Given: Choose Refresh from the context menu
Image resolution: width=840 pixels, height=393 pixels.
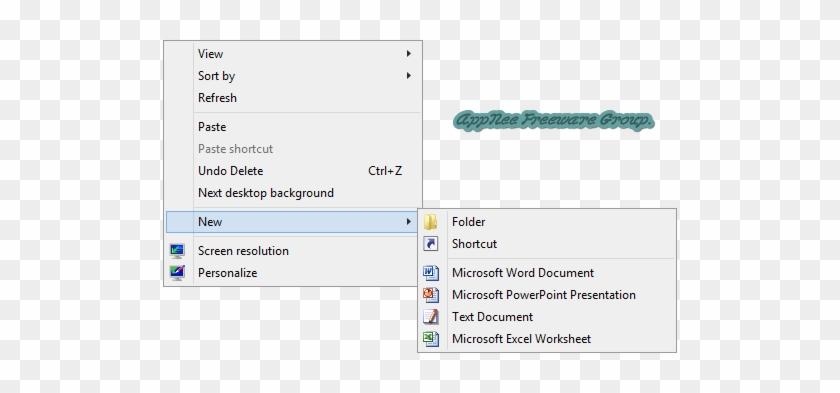Looking at the screenshot, I should click(x=293, y=97).
